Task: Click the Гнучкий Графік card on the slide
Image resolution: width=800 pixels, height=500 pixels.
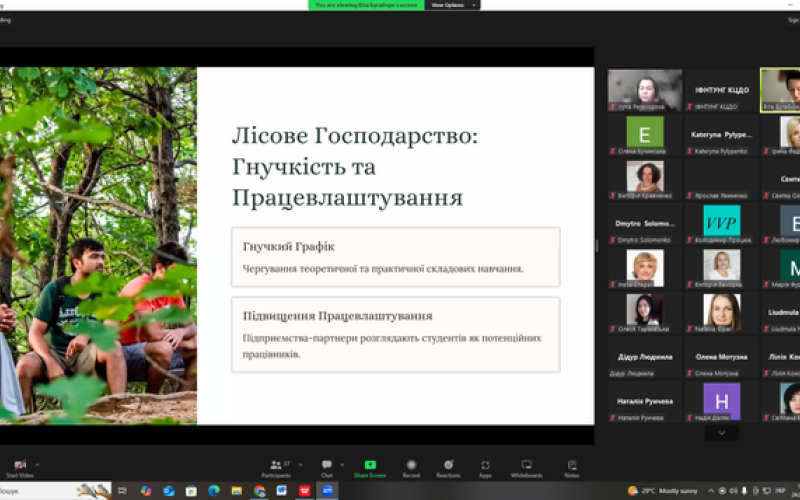Action: click(x=395, y=257)
